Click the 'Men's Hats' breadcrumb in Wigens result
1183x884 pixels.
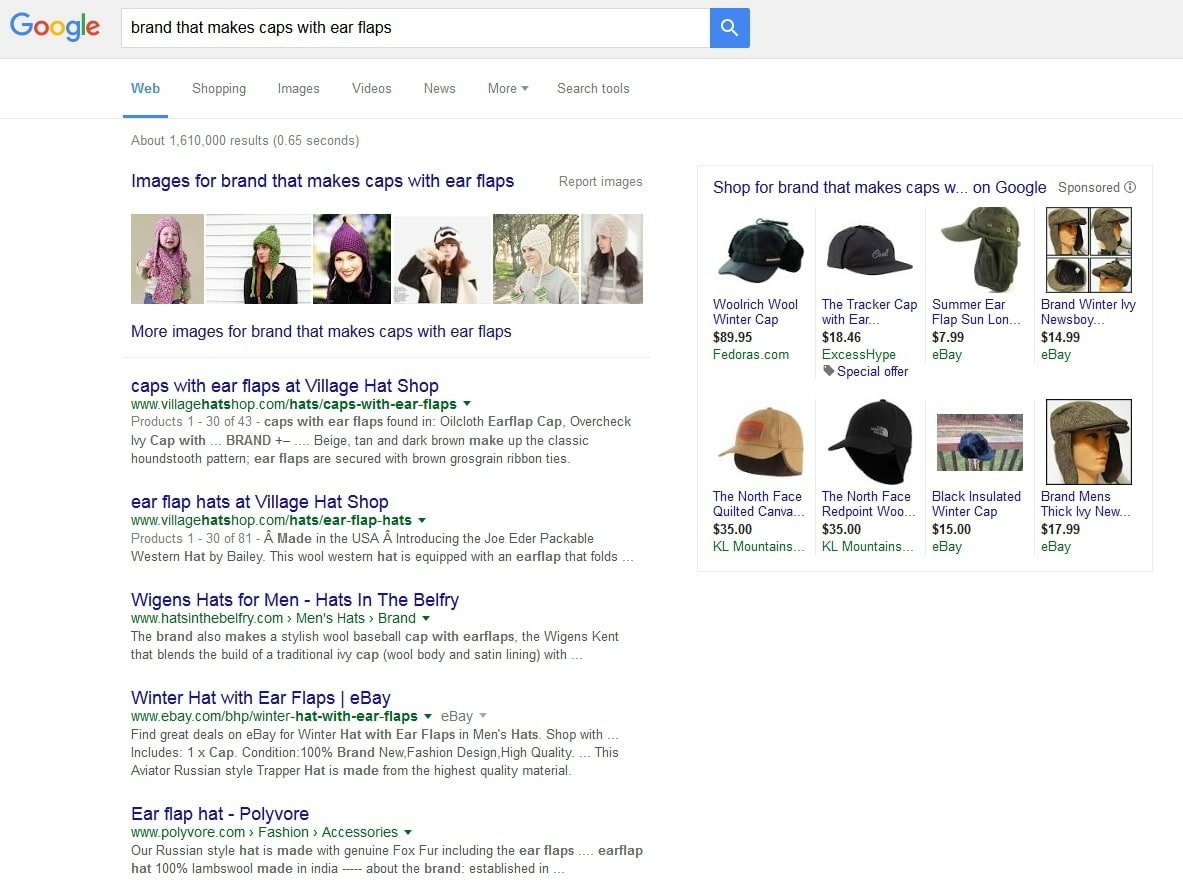[330, 618]
